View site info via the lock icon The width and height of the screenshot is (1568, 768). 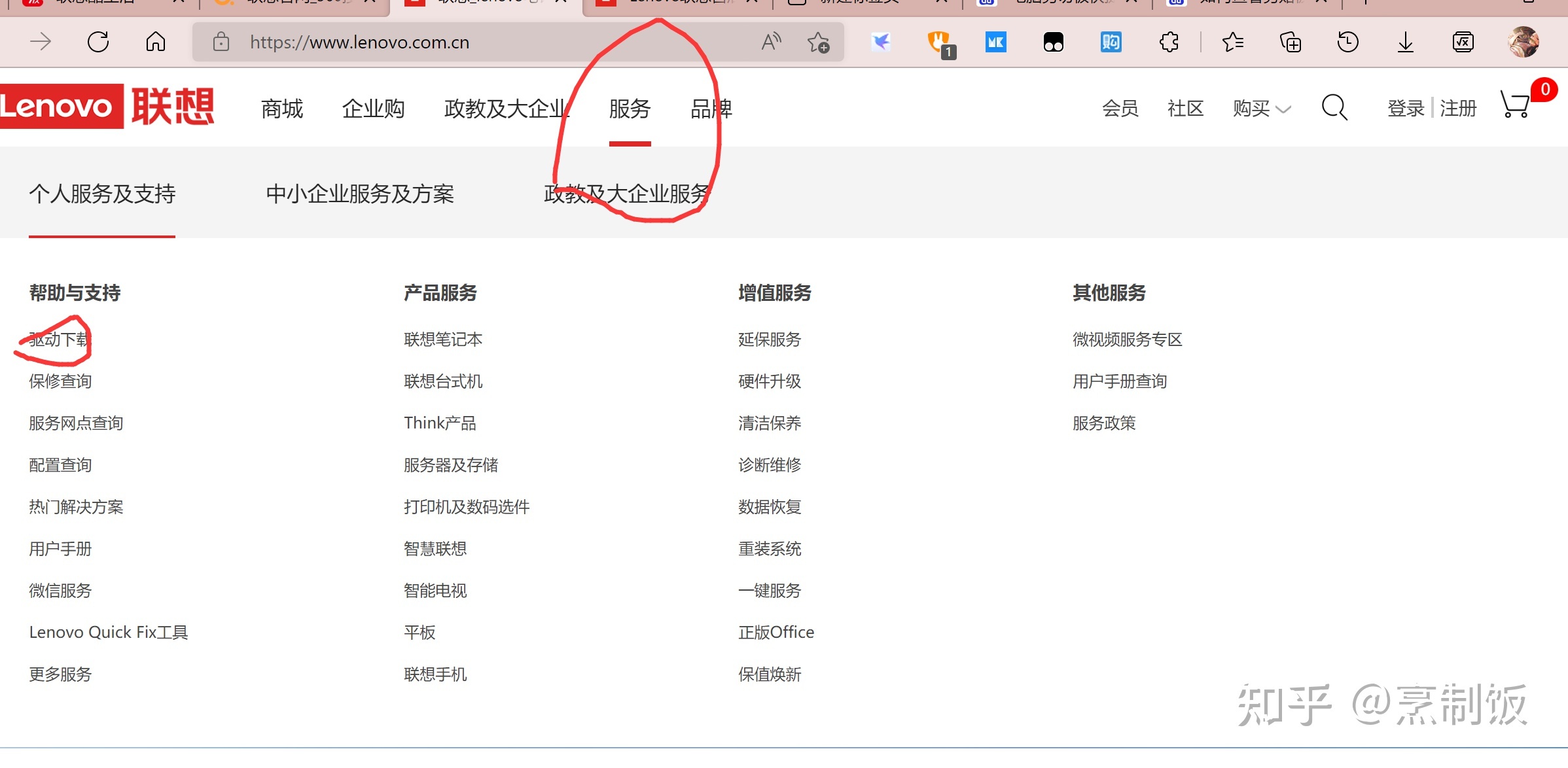coord(221,42)
